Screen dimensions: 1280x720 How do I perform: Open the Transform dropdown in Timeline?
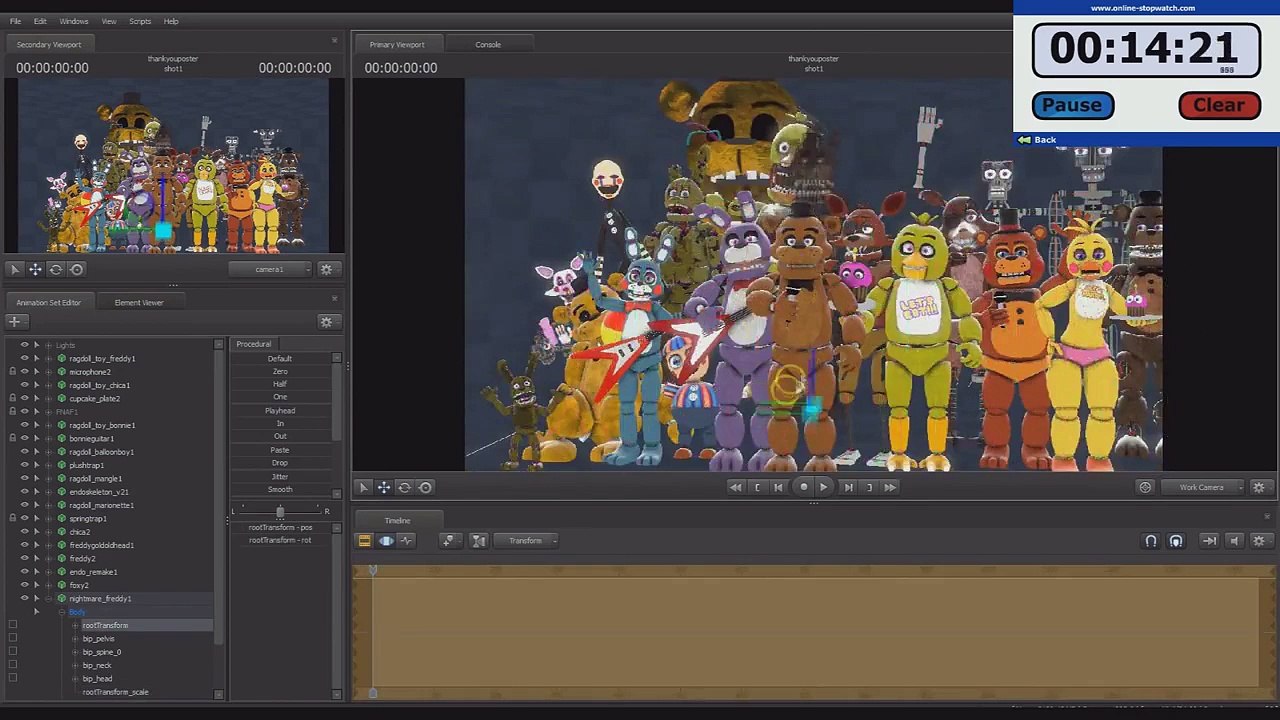coord(527,541)
